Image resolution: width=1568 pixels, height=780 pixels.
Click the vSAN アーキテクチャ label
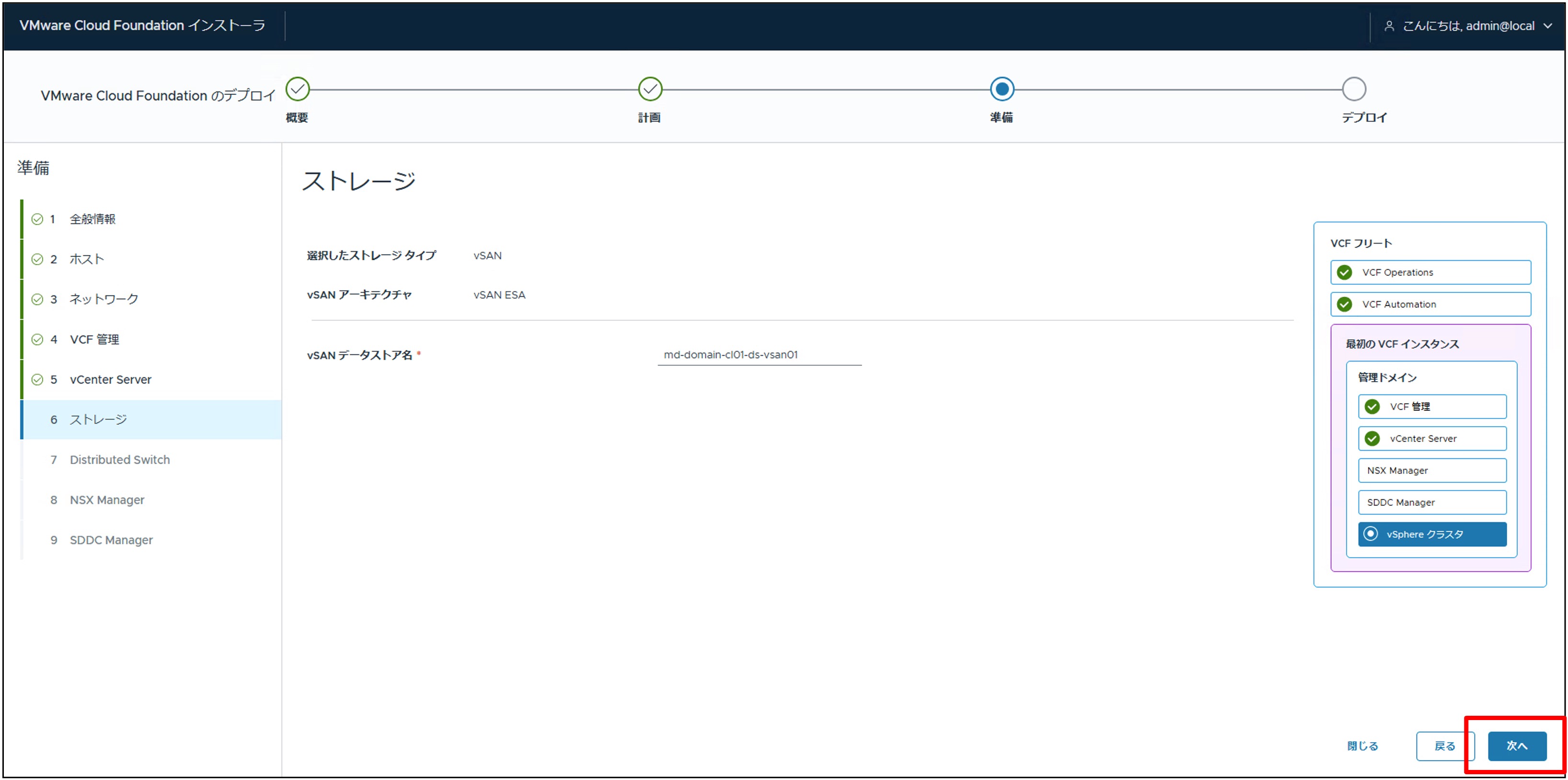tap(359, 295)
